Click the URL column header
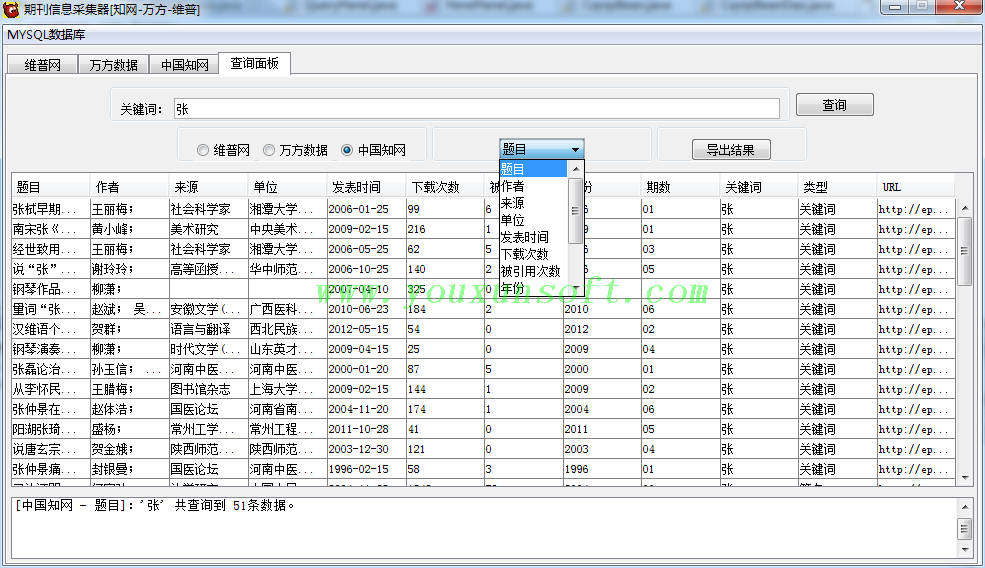985x568 pixels. (x=915, y=187)
